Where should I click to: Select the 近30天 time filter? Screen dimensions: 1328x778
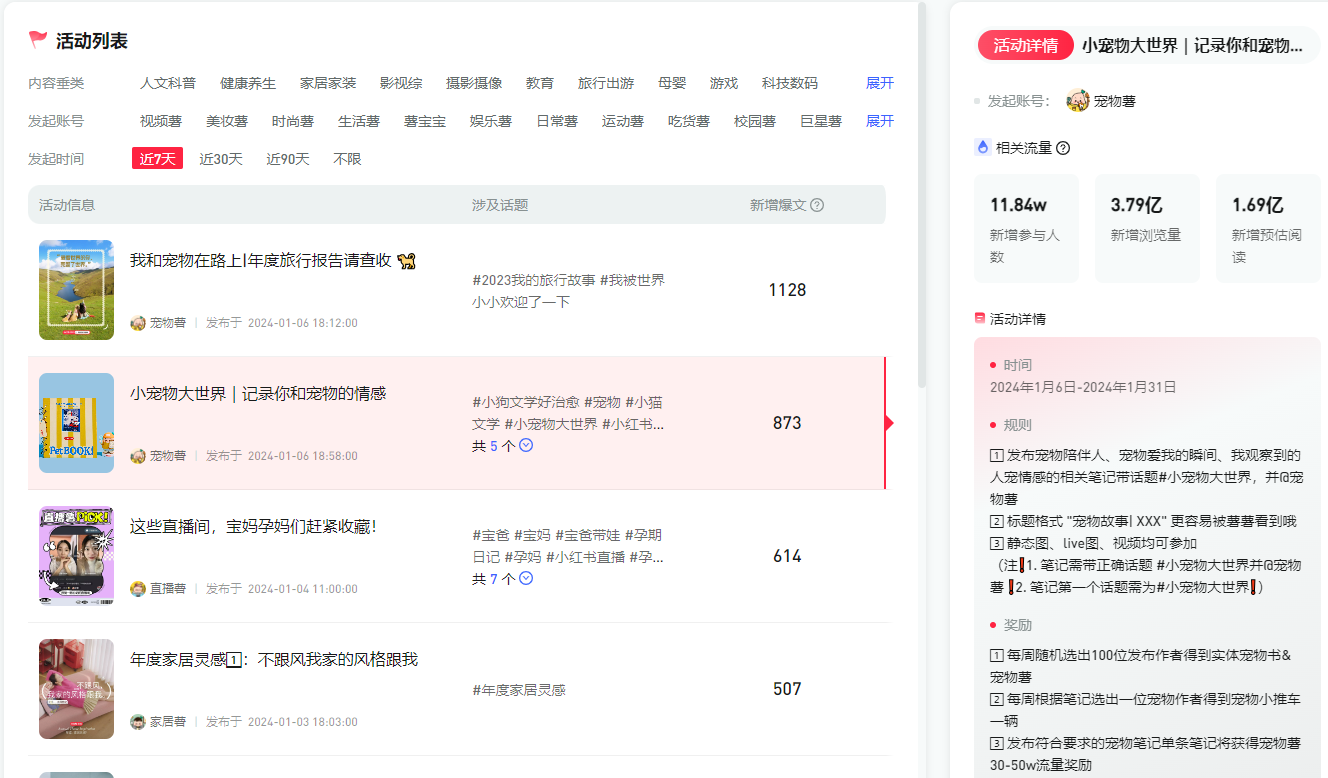[x=221, y=159]
